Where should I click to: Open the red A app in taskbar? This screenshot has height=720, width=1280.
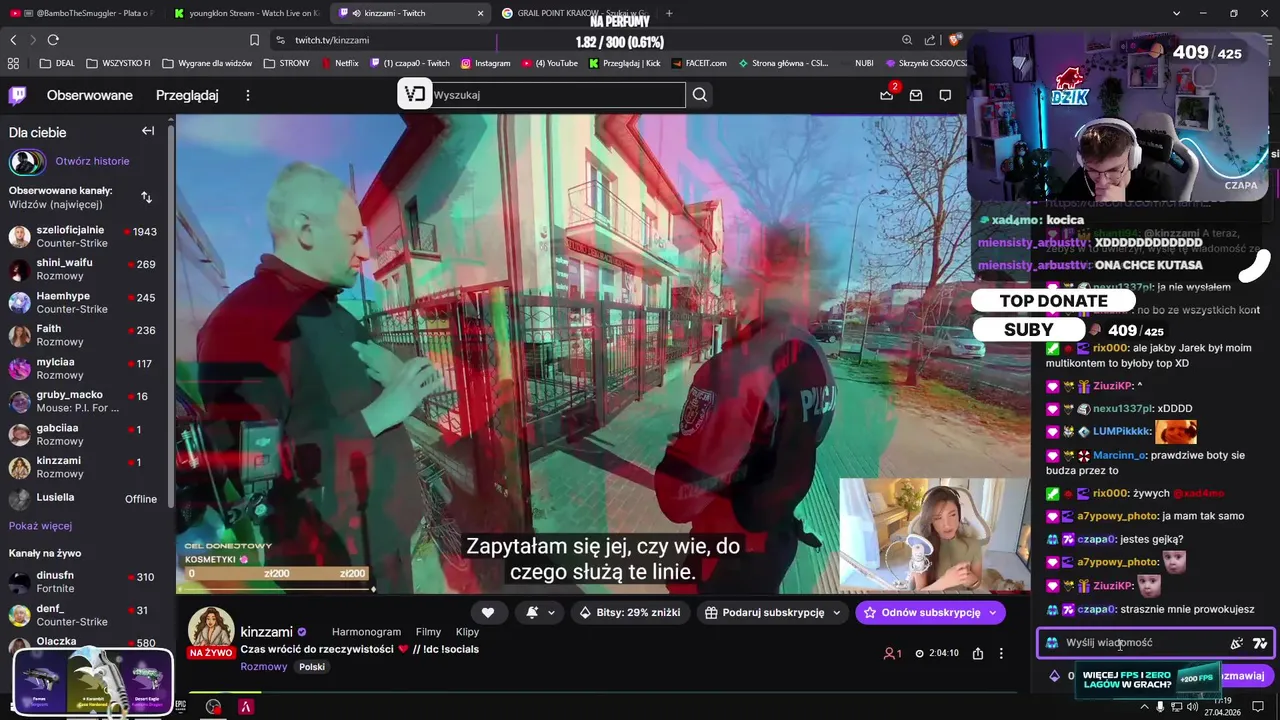(245, 706)
